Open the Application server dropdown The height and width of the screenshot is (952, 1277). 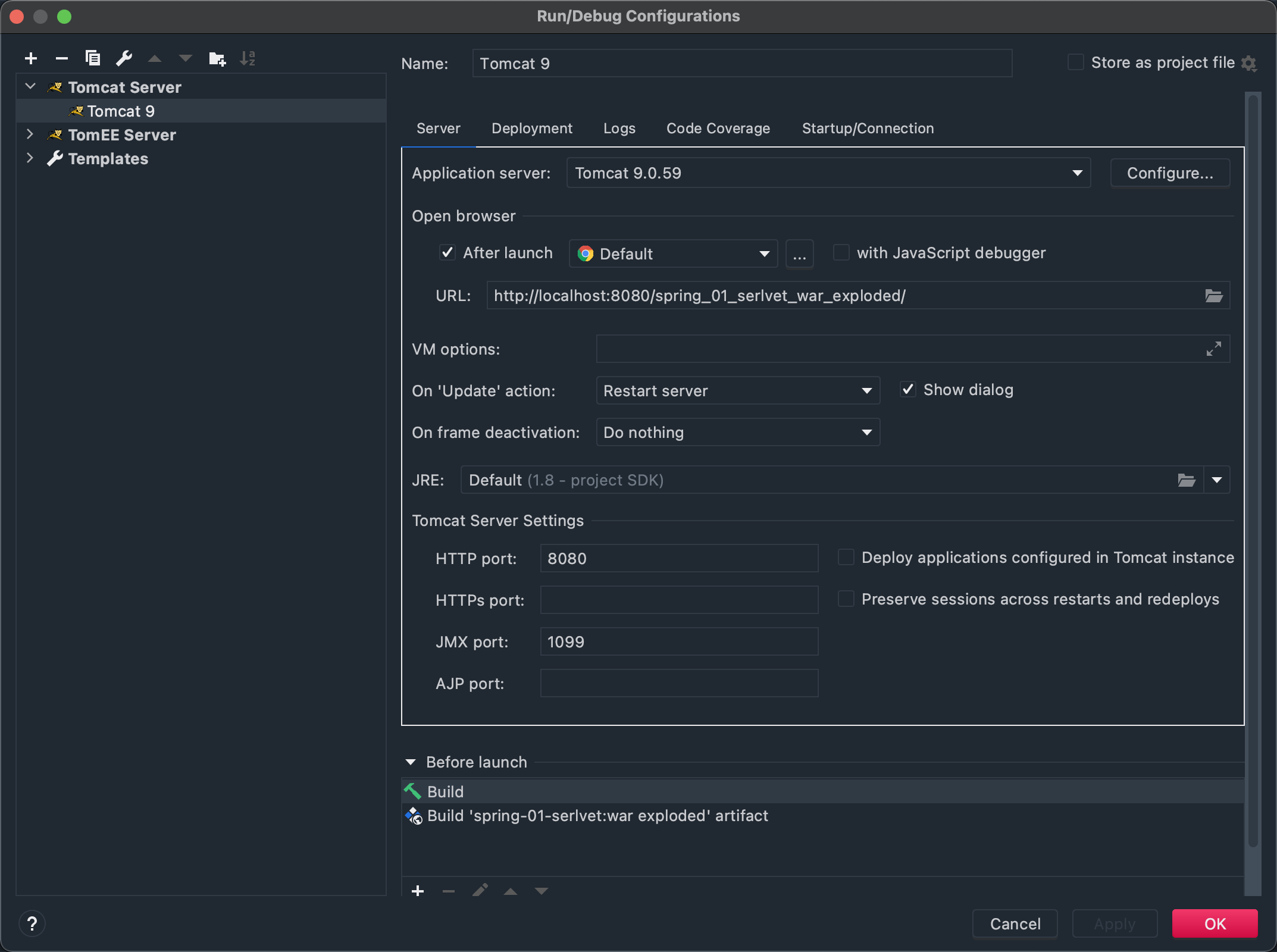click(x=828, y=173)
